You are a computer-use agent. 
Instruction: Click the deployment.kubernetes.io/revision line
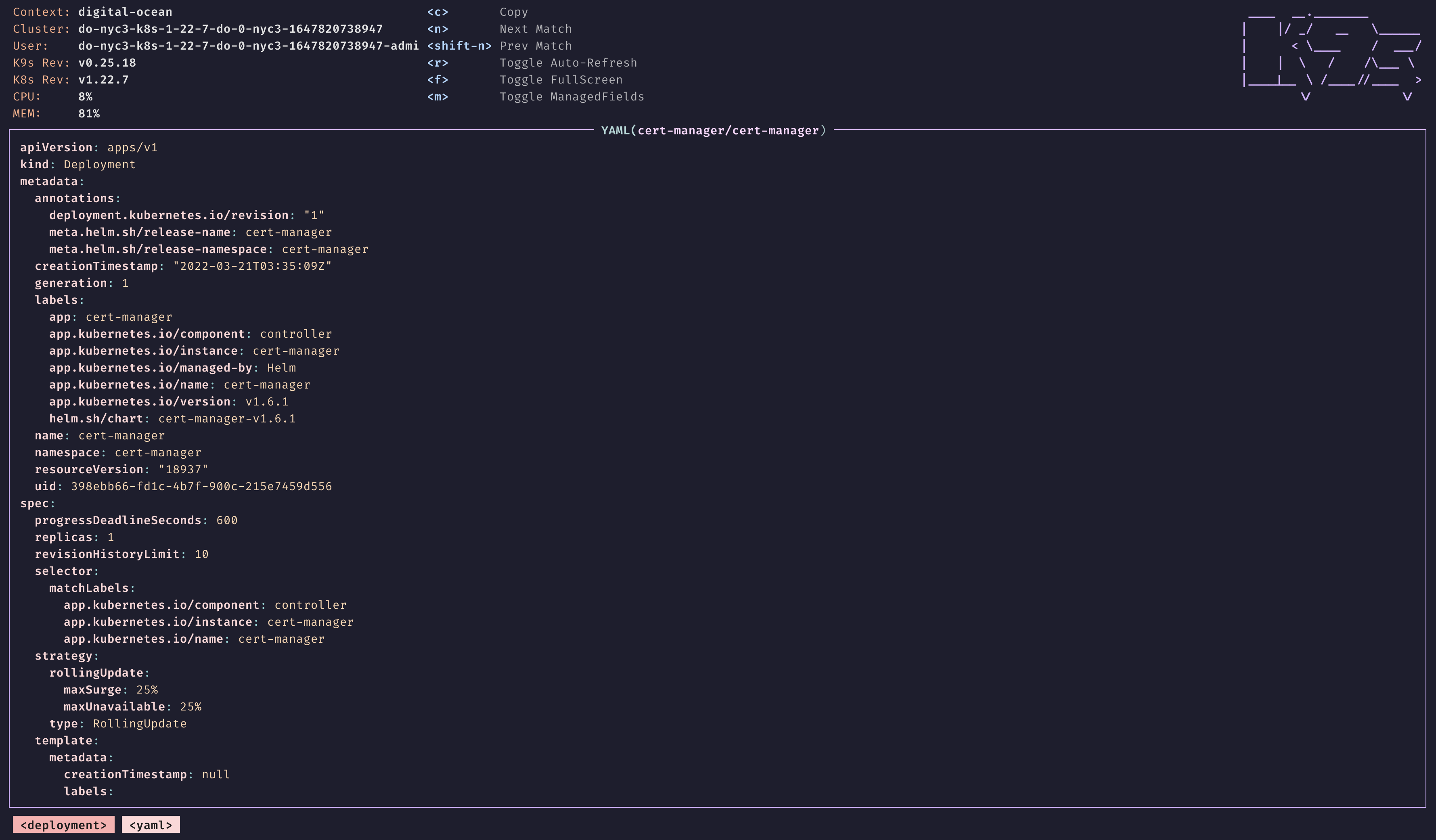click(187, 215)
